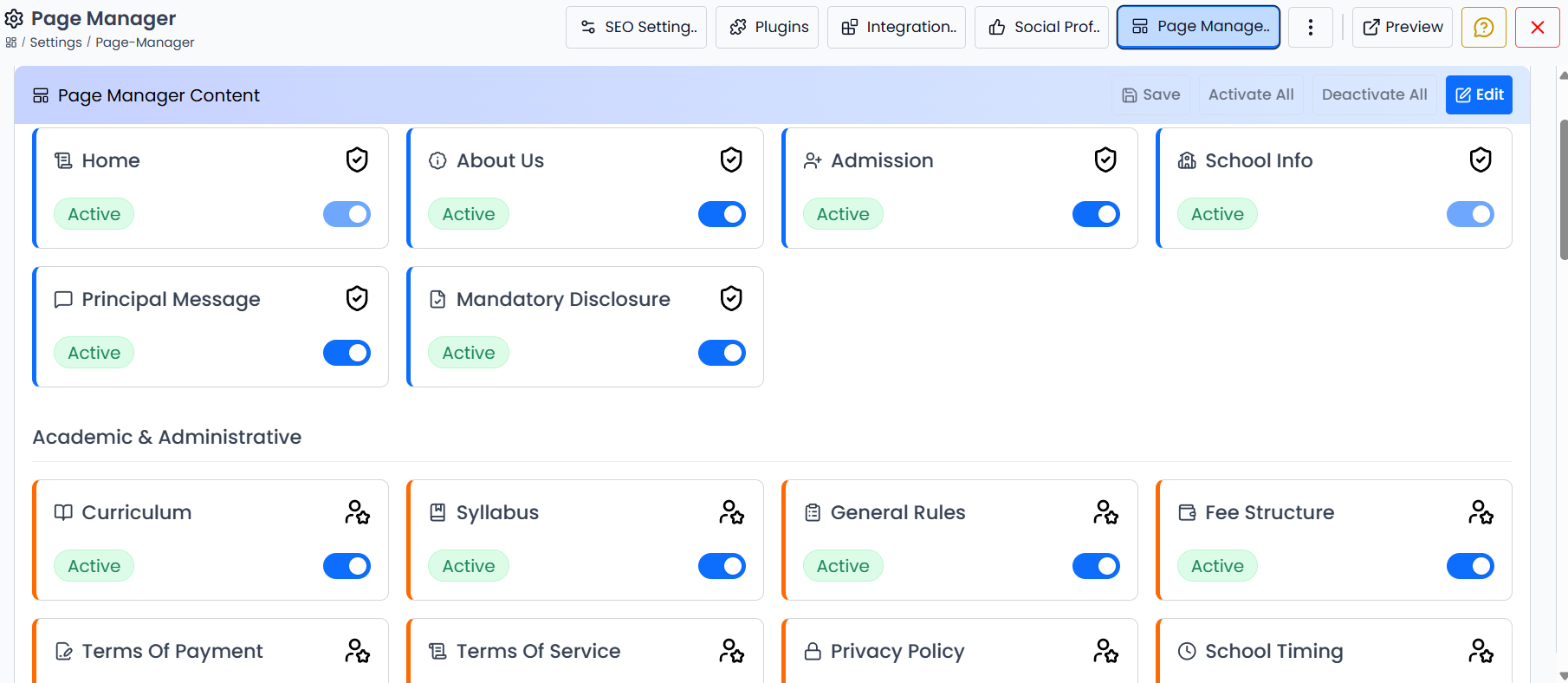The image size is (1568, 683).
Task: Click the Active badge on Admission card
Action: [x=843, y=214]
